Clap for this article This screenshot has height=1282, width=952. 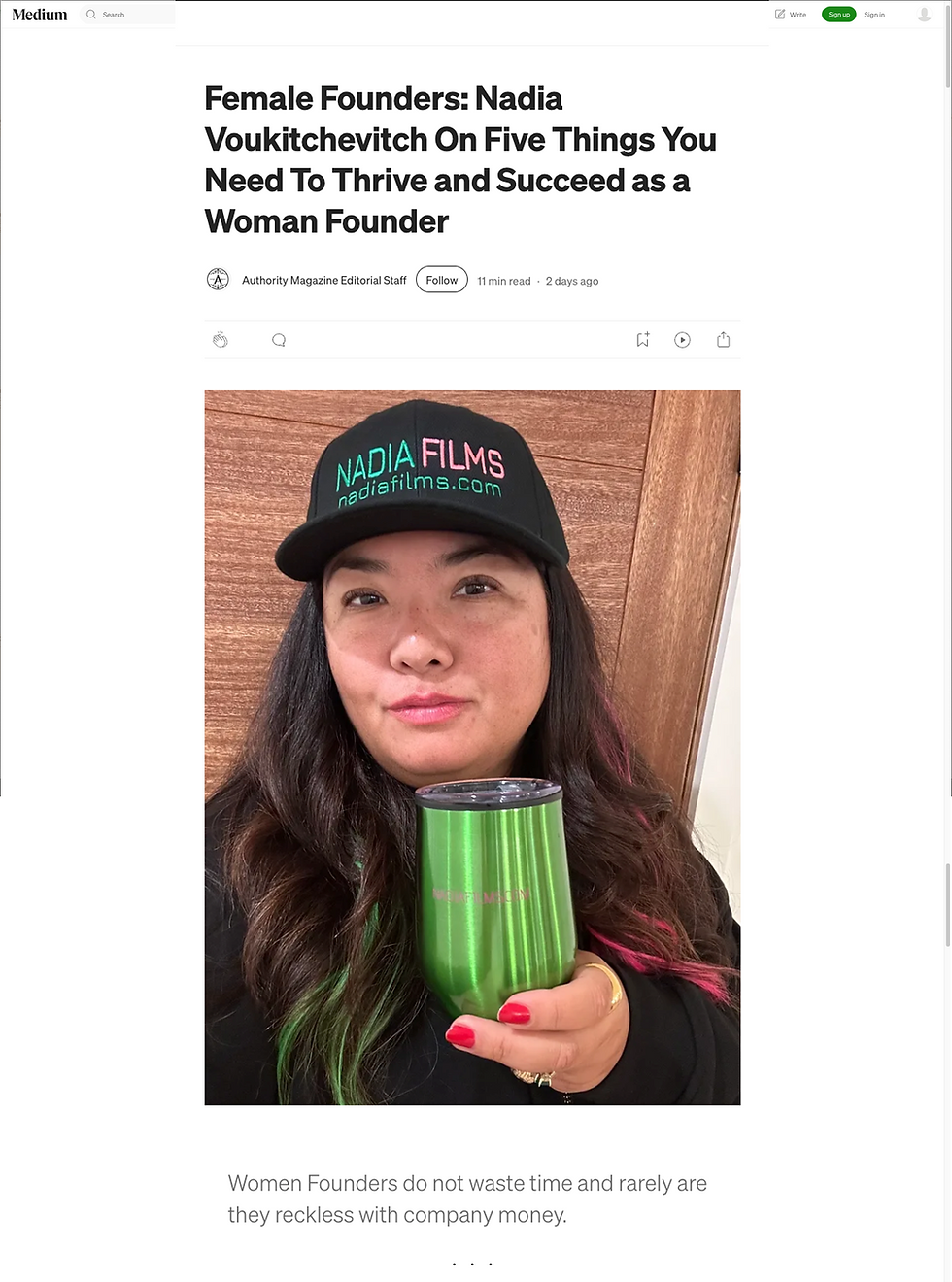(x=221, y=340)
